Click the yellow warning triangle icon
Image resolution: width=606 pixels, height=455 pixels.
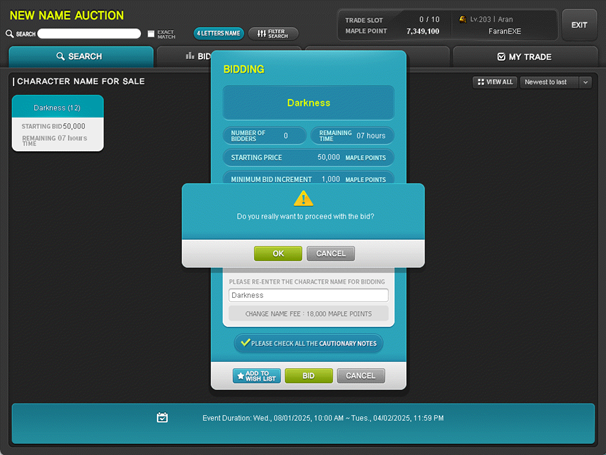303,198
